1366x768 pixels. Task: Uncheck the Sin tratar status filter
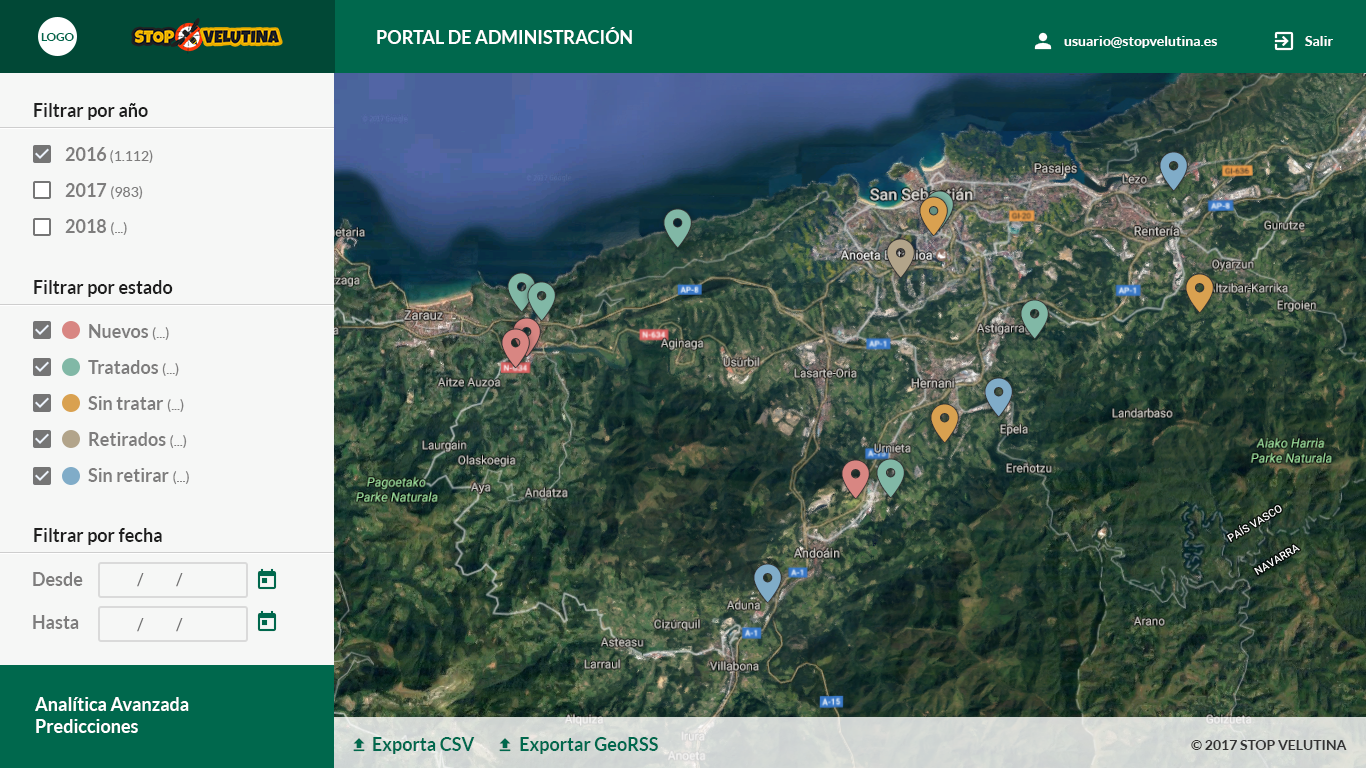(x=42, y=403)
